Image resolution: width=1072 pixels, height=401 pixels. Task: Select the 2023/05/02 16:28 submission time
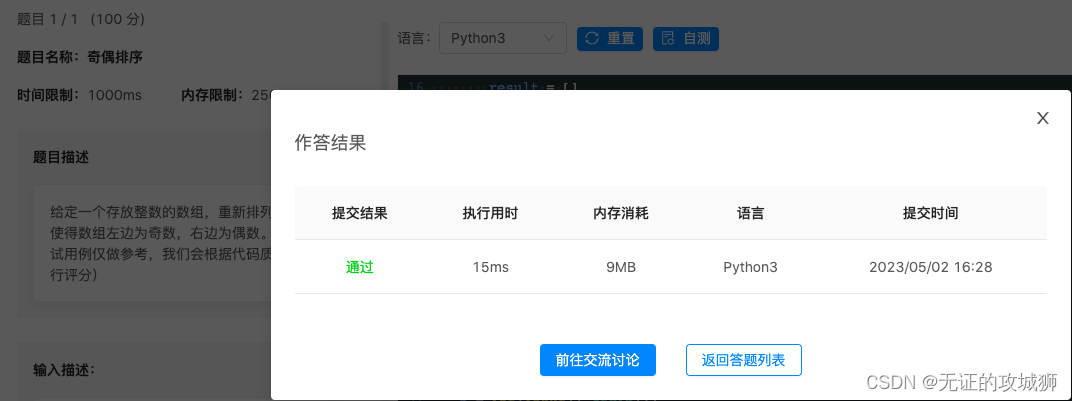(930, 267)
